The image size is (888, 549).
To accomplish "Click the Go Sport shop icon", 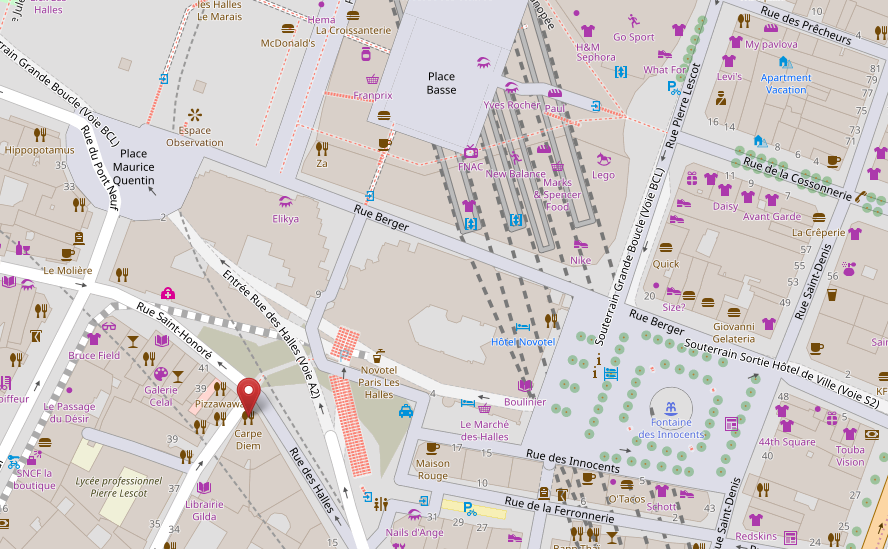I will 633,21.
